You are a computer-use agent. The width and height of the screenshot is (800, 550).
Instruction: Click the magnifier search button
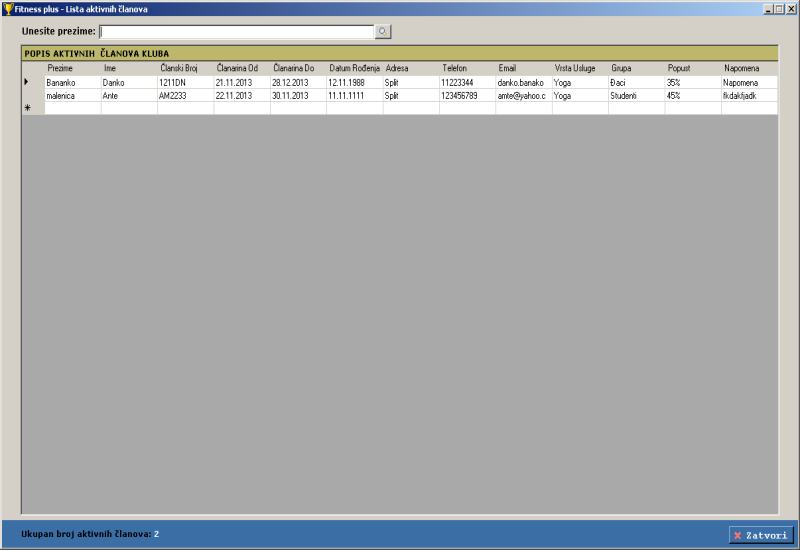point(383,32)
